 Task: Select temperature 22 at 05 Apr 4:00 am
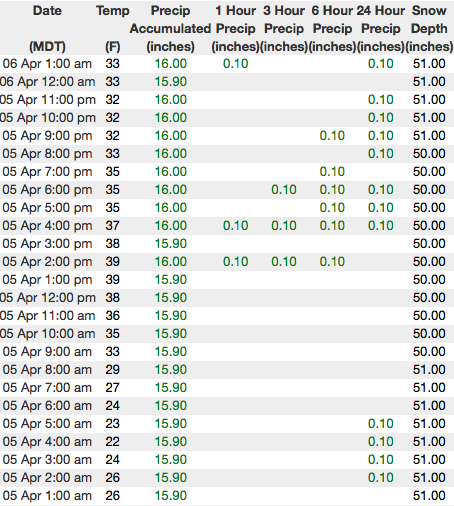pos(113,442)
